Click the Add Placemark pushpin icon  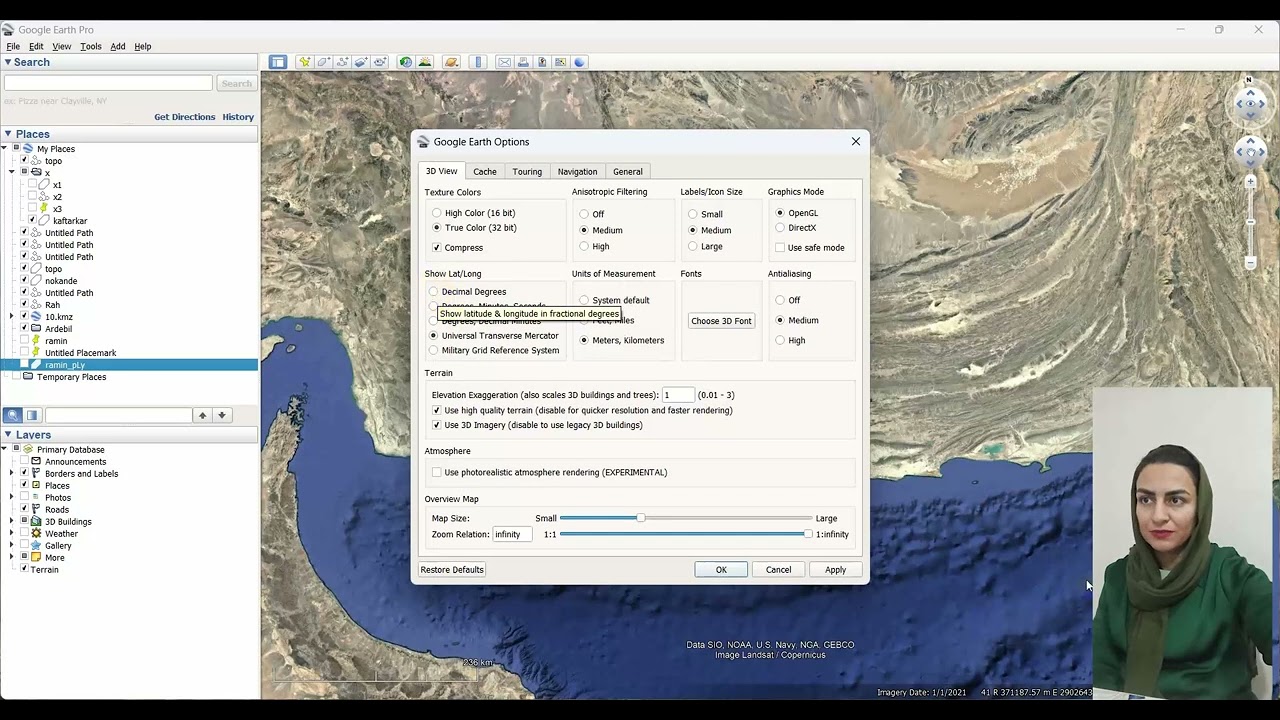[304, 62]
